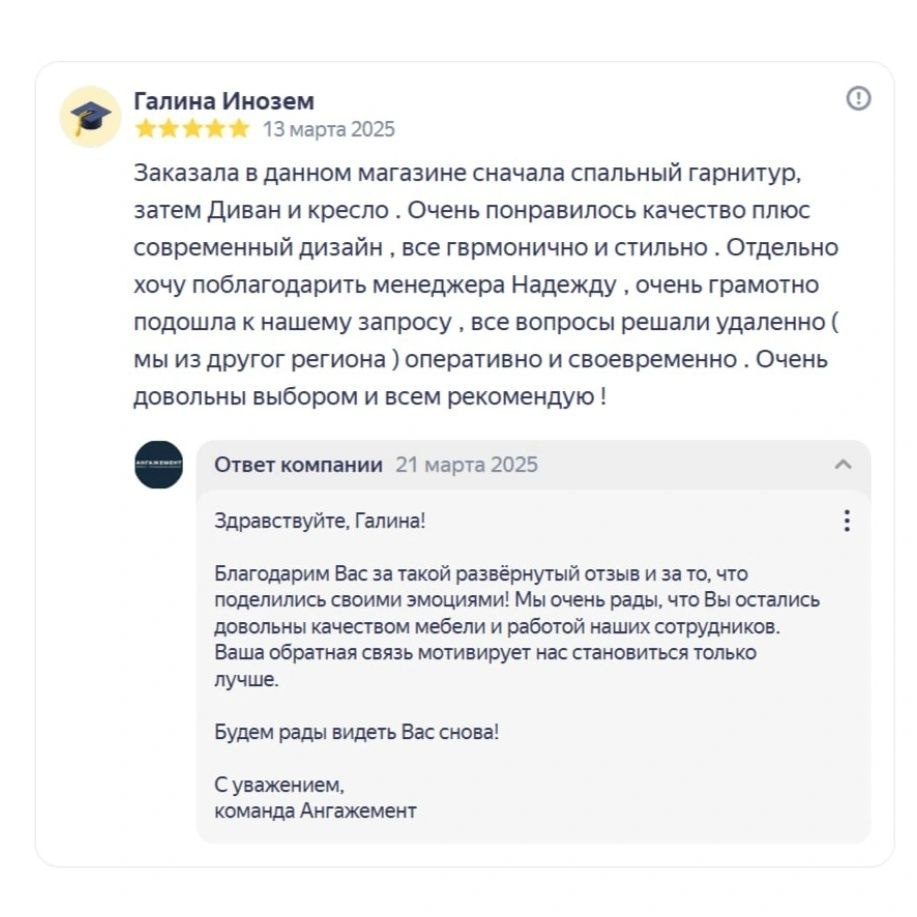Open the three-dot menu in company reply

tap(846, 521)
